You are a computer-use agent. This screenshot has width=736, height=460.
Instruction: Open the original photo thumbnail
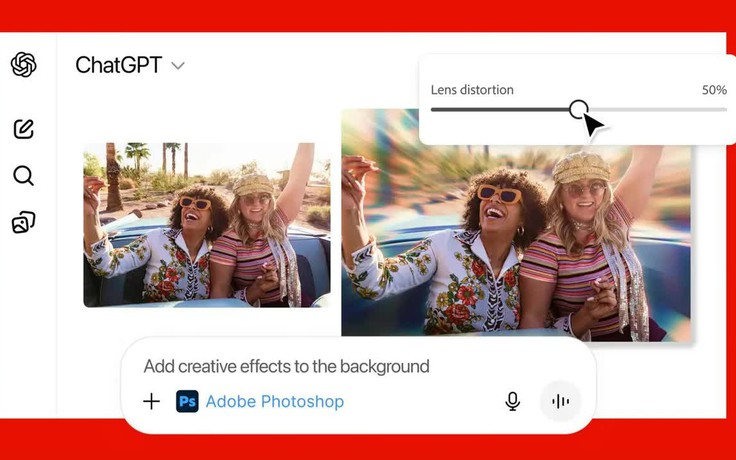pos(207,225)
